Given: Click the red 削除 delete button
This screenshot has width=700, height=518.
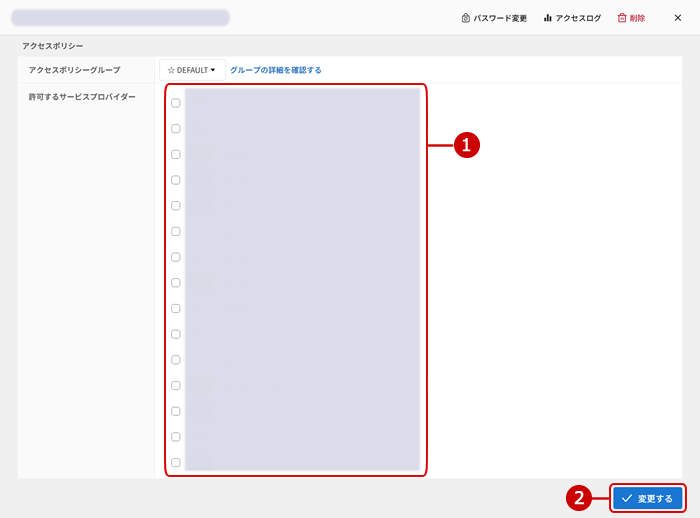Looking at the screenshot, I should pos(631,18).
